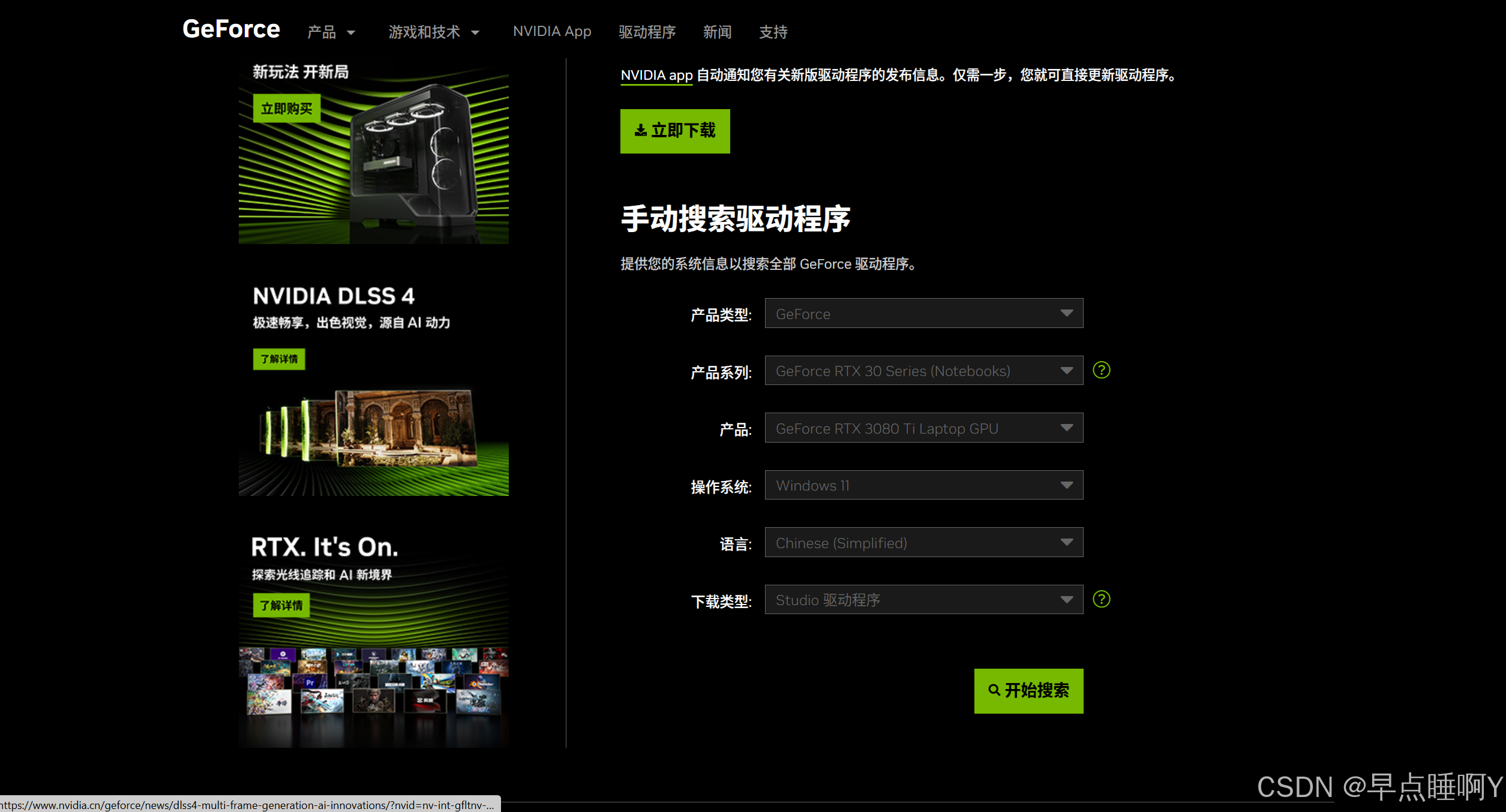Follow the NVIDIA app text link
Screen dimensions: 1506x812
click(x=656, y=76)
